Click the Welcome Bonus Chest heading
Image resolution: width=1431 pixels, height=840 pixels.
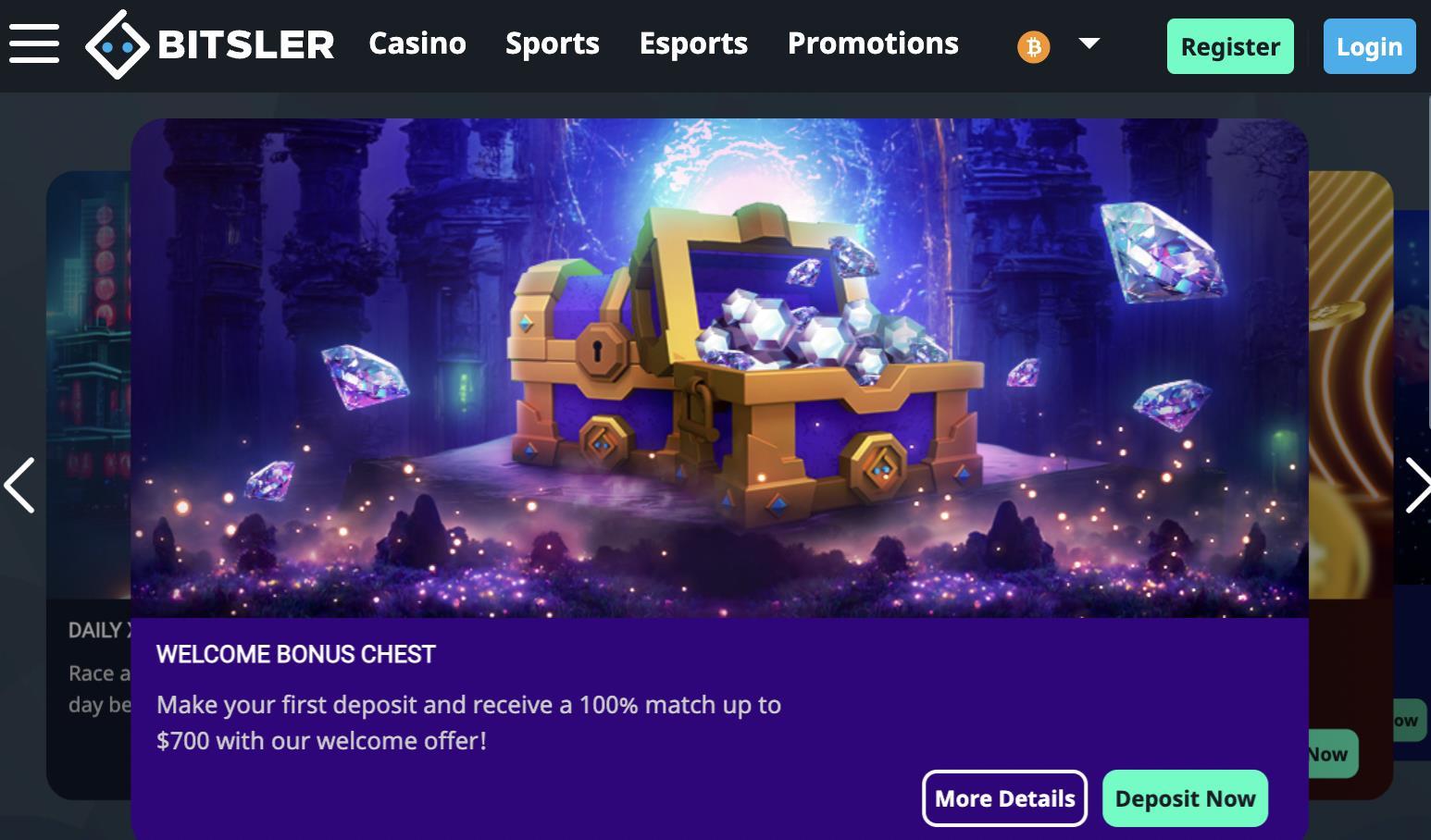296,654
